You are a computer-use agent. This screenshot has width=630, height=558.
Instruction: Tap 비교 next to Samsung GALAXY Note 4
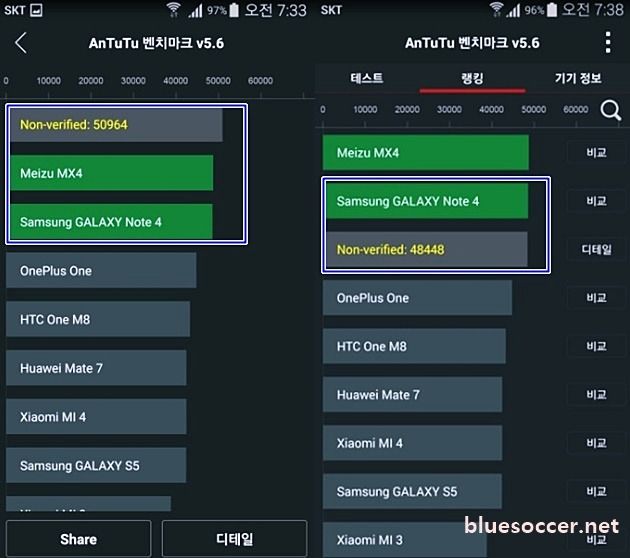pos(596,201)
